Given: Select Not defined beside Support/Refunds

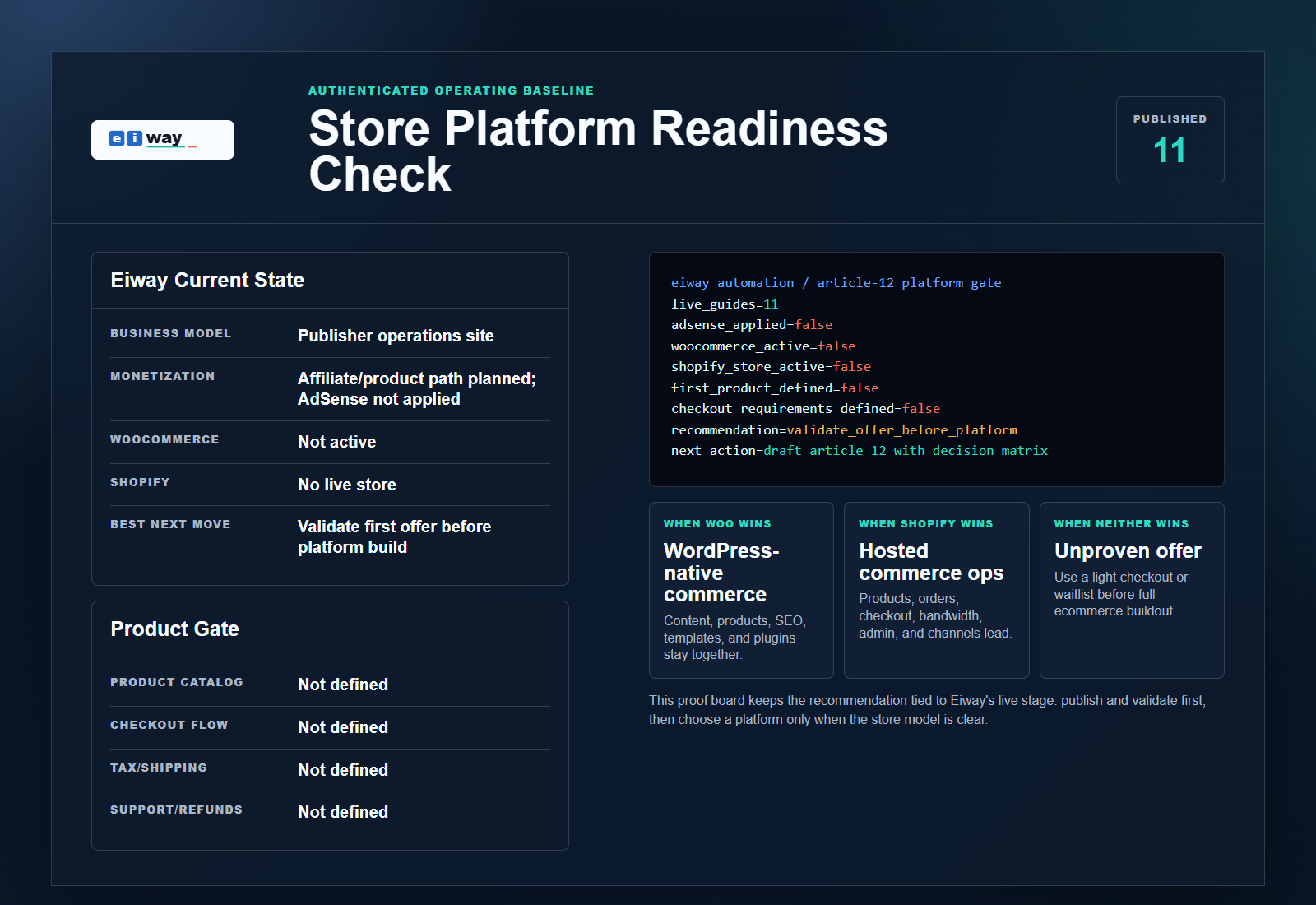Looking at the screenshot, I should tap(343, 812).
